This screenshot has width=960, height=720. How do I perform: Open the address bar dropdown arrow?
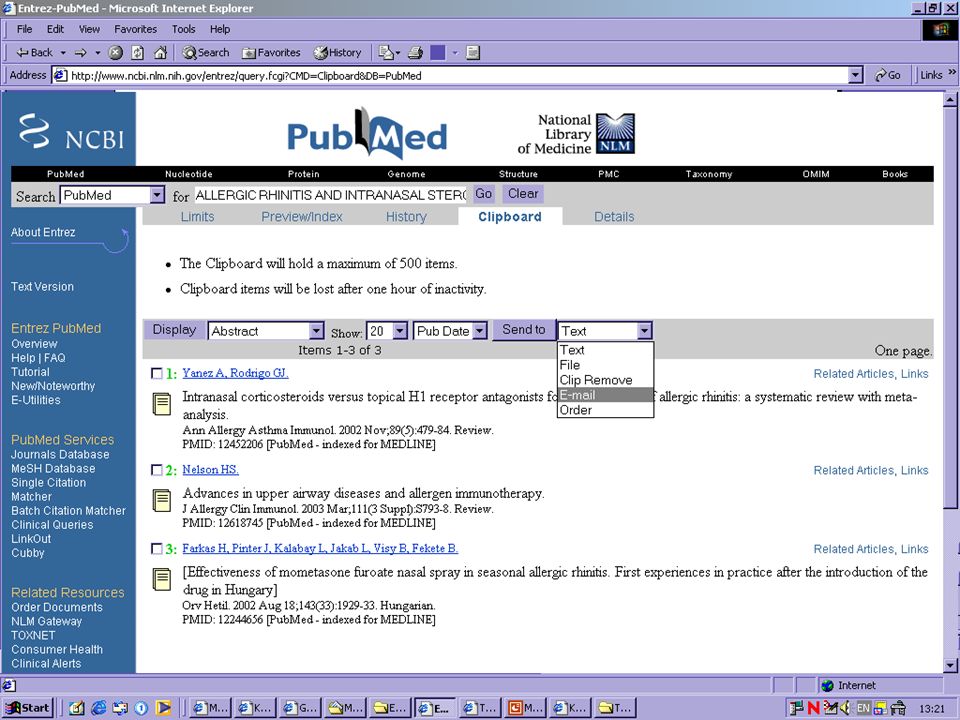856,75
